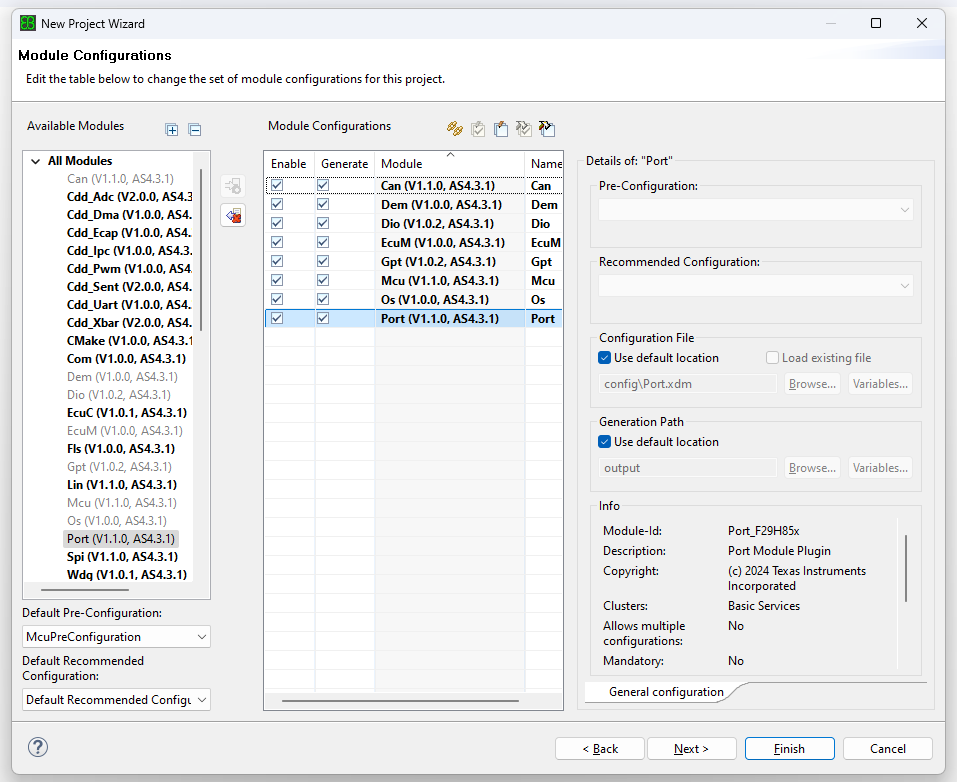Click the greyed add module arrow icon
The image size is (957, 782).
[233, 186]
